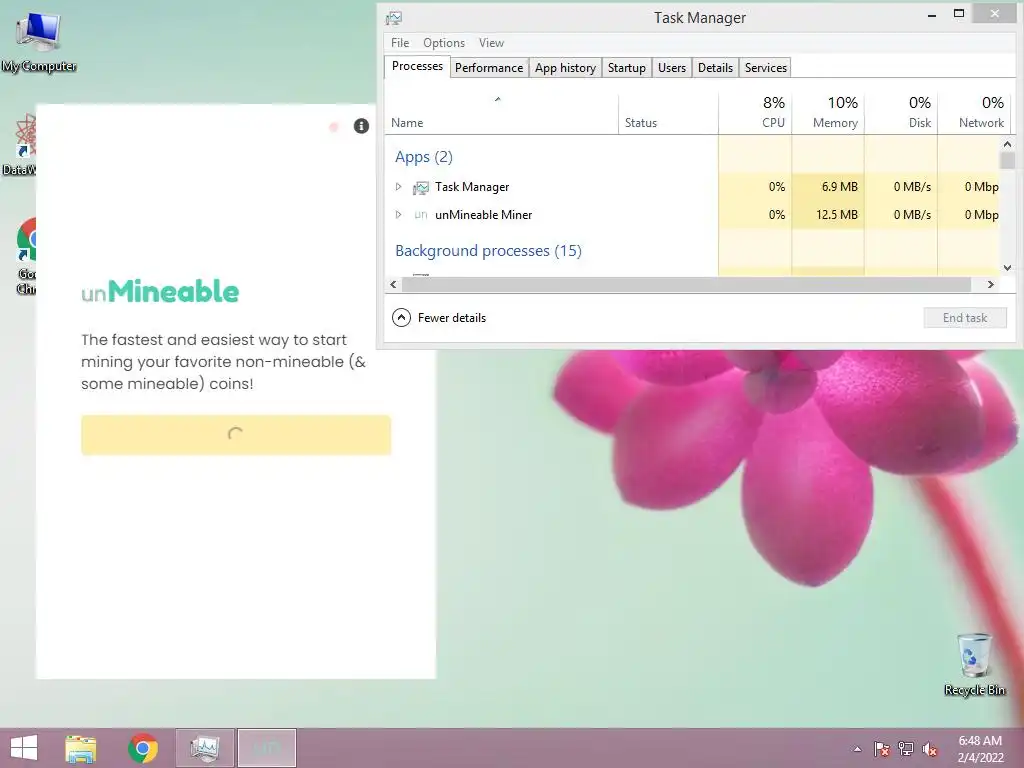The height and width of the screenshot is (768, 1024).
Task: Click the unMineable Miner row icon
Action: tap(421, 215)
